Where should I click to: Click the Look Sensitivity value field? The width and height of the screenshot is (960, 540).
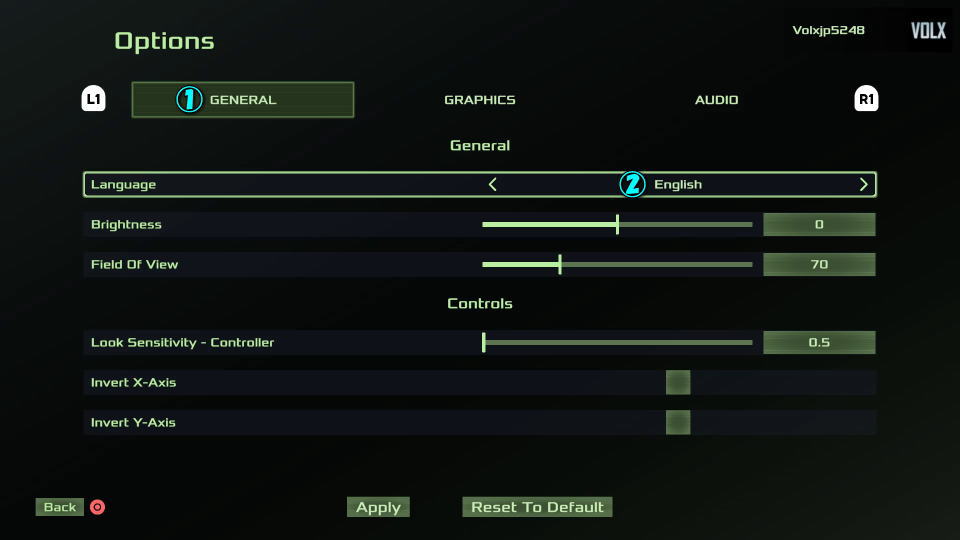click(x=819, y=343)
